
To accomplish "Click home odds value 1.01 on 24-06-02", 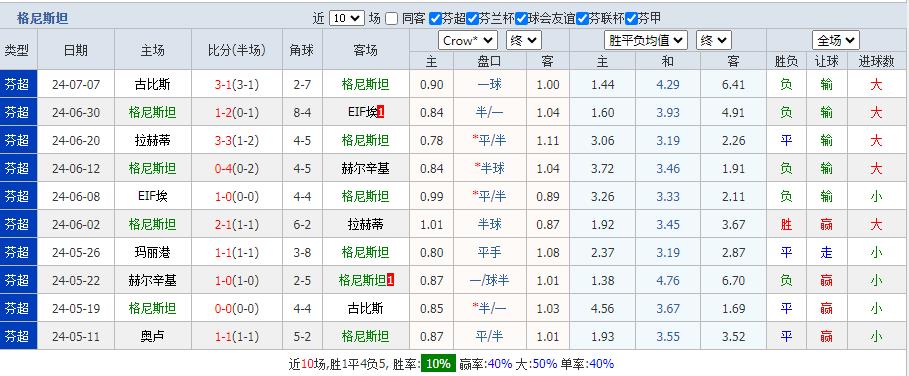I will coord(431,224).
